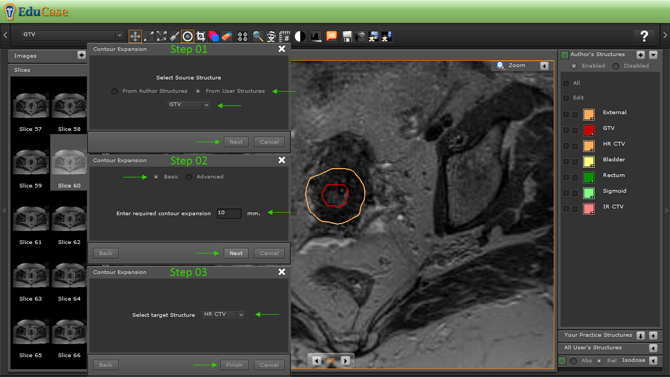Collapse left panel with top-left arrow

point(5,35)
